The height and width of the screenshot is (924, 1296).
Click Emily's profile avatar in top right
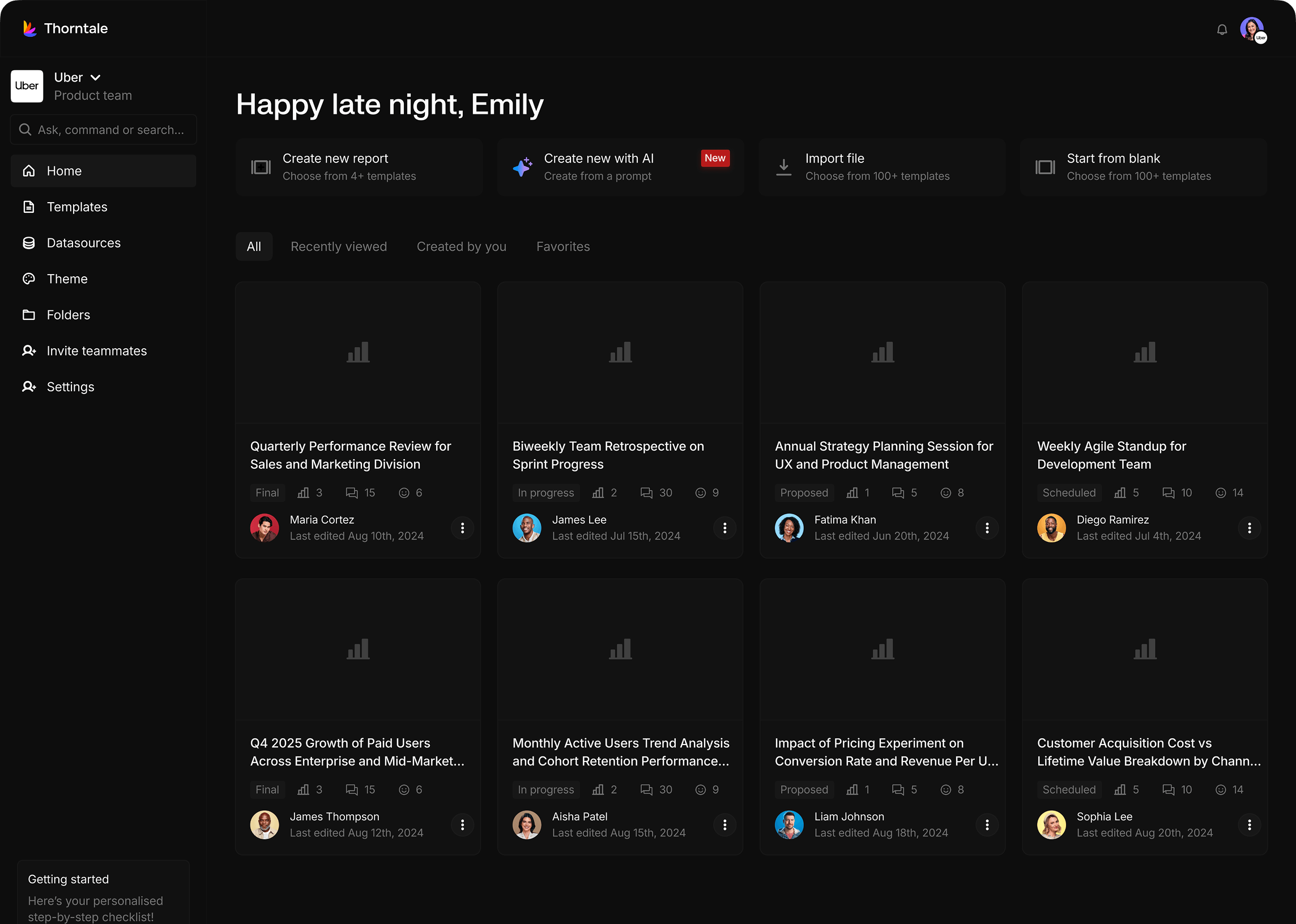tap(1252, 29)
